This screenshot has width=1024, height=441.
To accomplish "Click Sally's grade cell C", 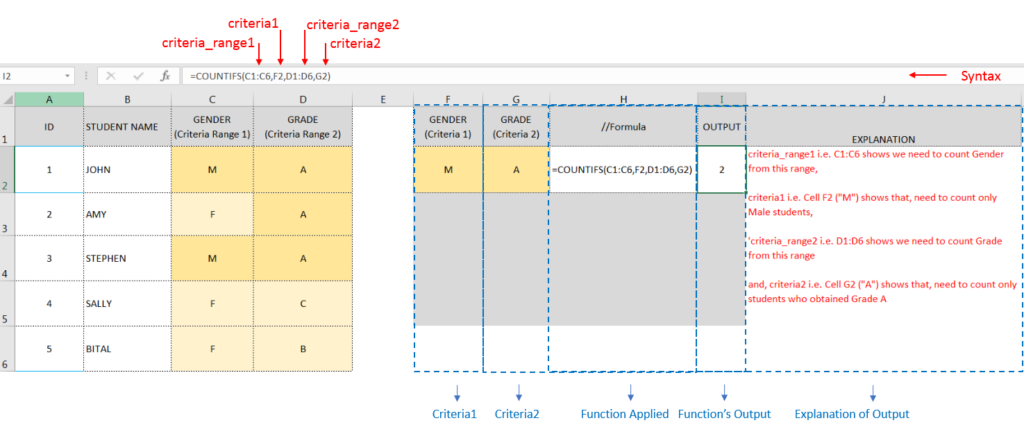I will pyautogui.click(x=303, y=304).
